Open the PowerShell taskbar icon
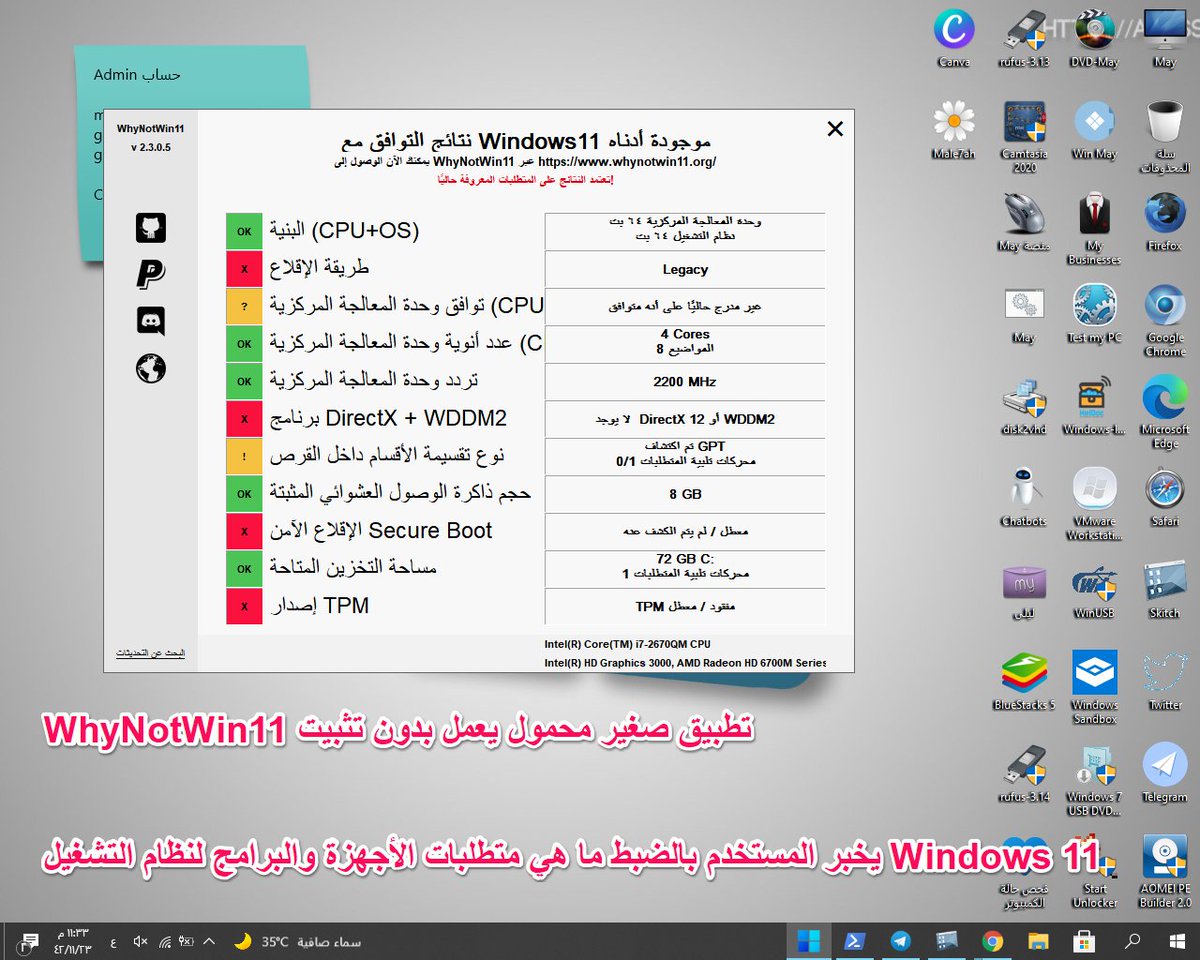The width and height of the screenshot is (1200, 960). (x=856, y=941)
